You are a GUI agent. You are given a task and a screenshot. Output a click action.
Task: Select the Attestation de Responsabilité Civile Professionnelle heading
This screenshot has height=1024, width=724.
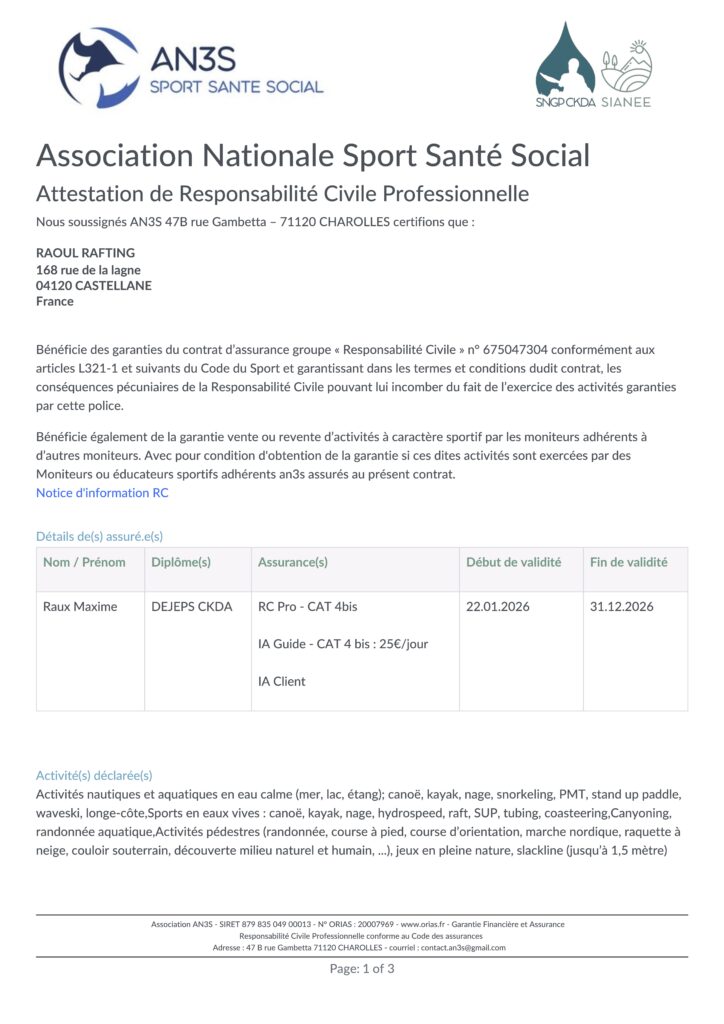tap(282, 194)
